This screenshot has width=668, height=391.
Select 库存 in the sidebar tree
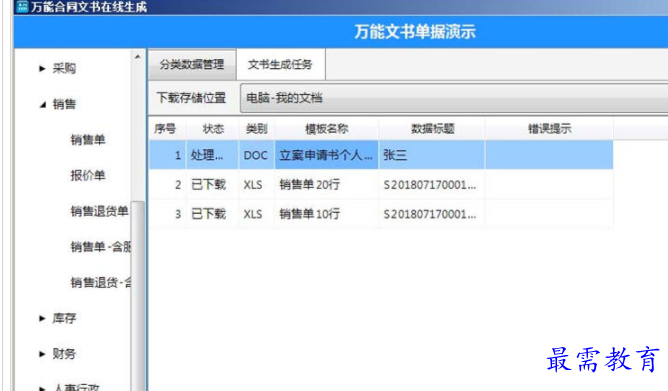click(64, 318)
